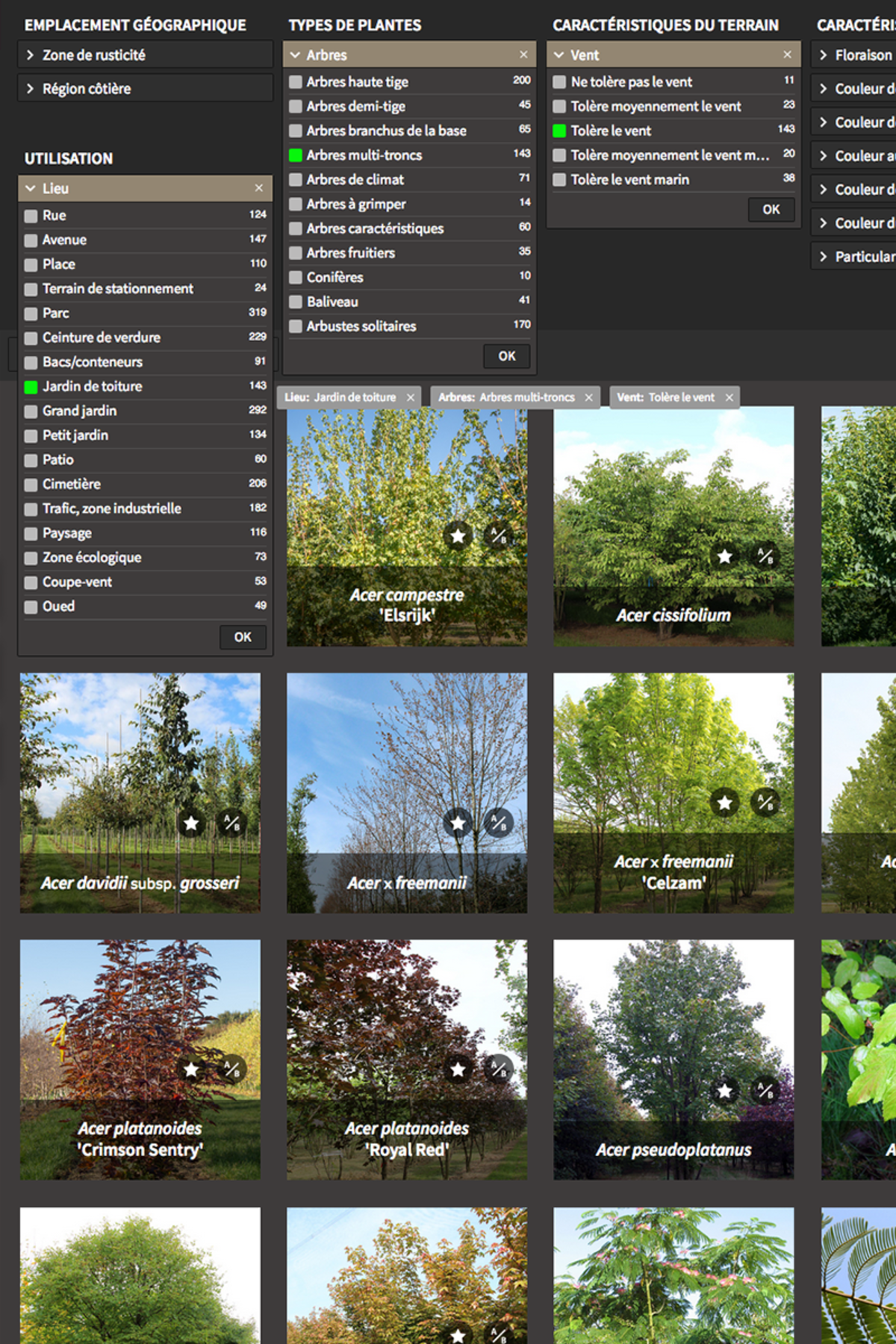Favorite Acer platanoides 'Royal Red' star
The height and width of the screenshot is (1344, 896).
tap(458, 1069)
